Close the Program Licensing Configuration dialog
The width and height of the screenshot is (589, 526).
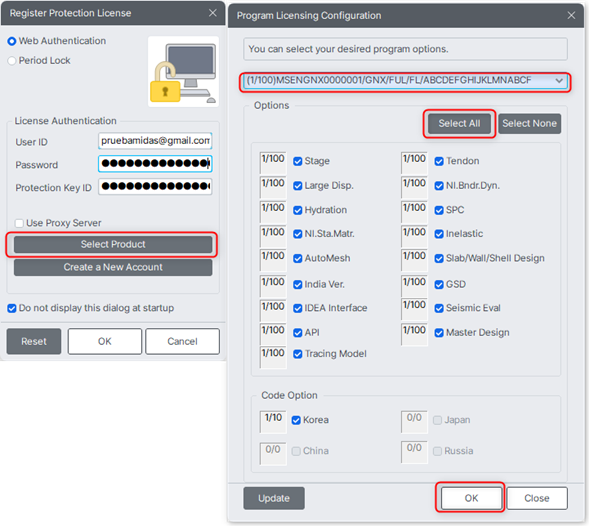pyautogui.click(x=571, y=15)
